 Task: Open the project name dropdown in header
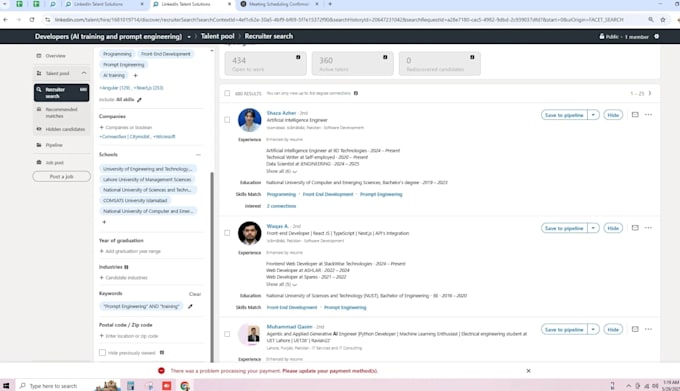[x=189, y=37]
